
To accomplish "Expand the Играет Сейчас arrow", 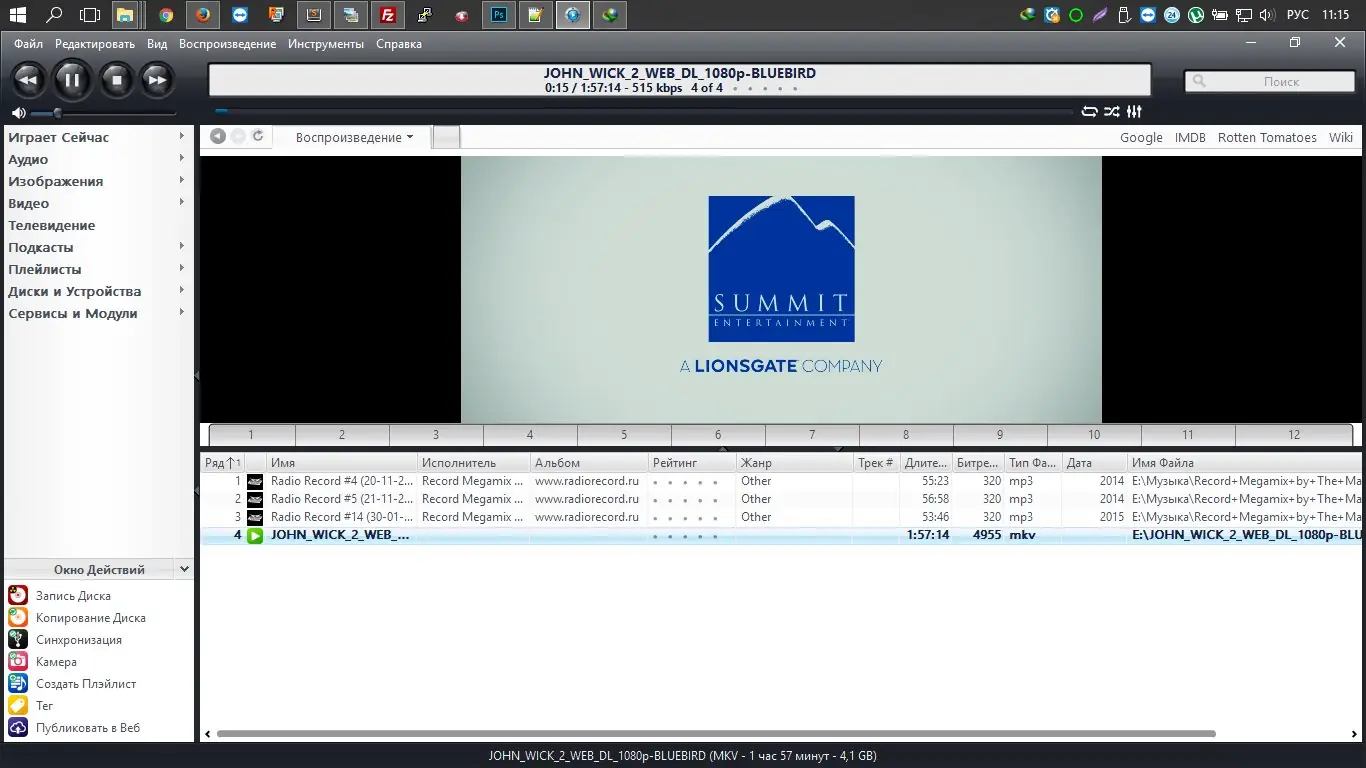I will tap(182, 137).
